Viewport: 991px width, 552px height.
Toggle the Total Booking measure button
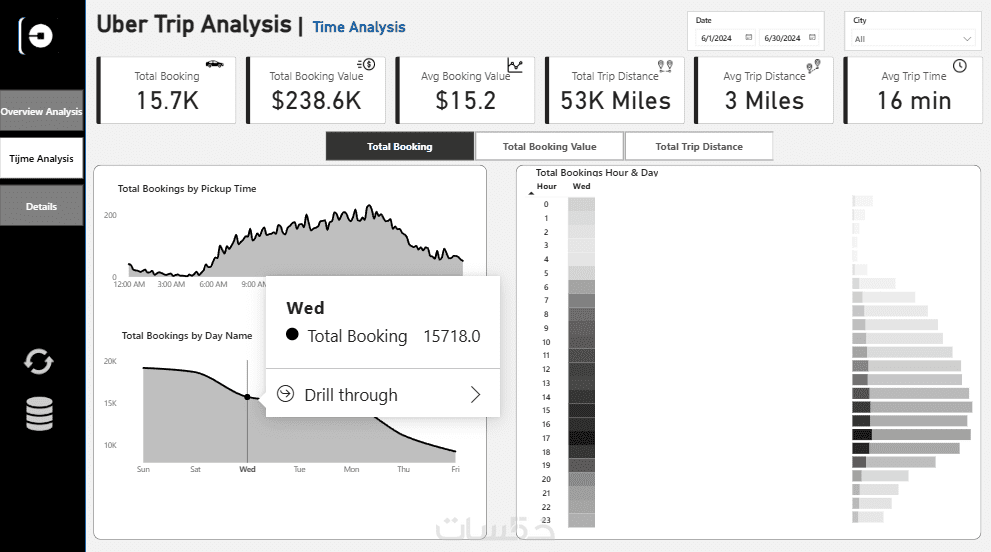click(399, 146)
